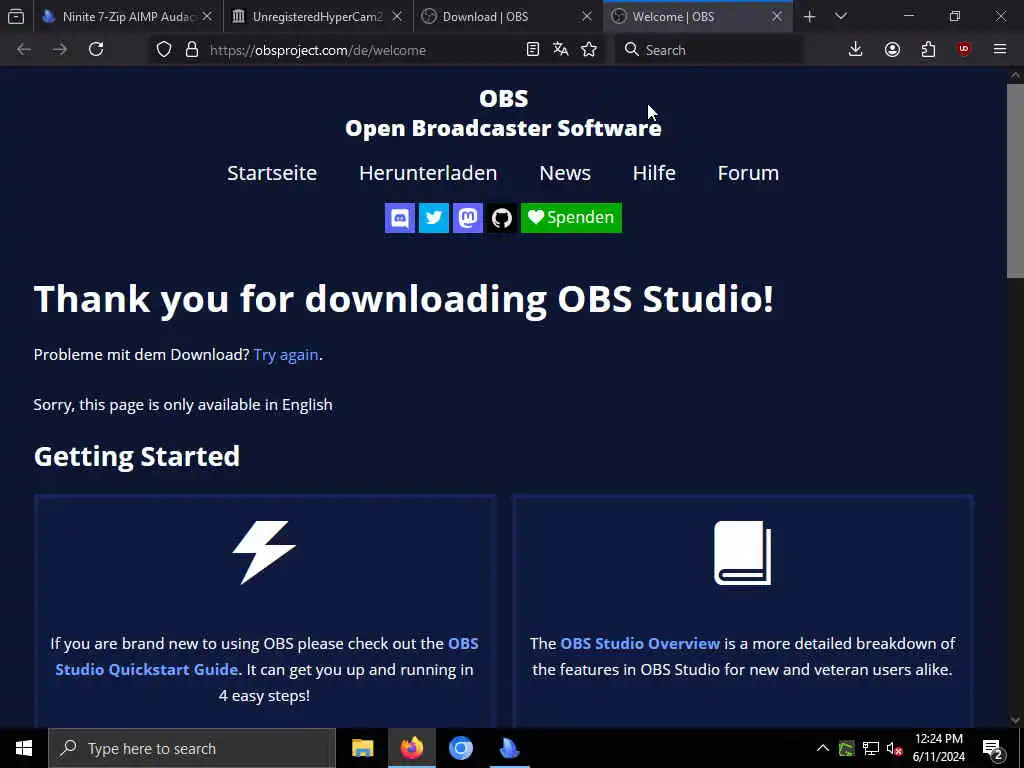This screenshot has width=1024, height=768.
Task: Click the Type here to search box
Action: [192, 748]
